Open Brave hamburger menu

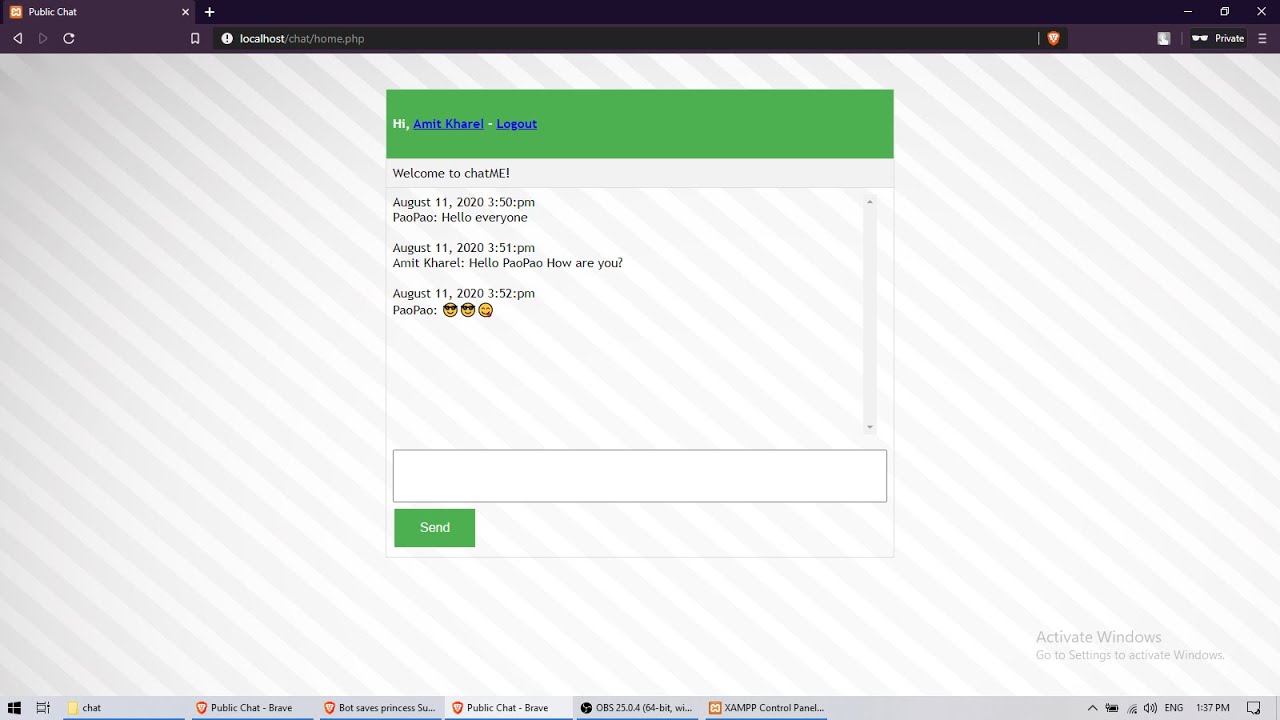1262,38
